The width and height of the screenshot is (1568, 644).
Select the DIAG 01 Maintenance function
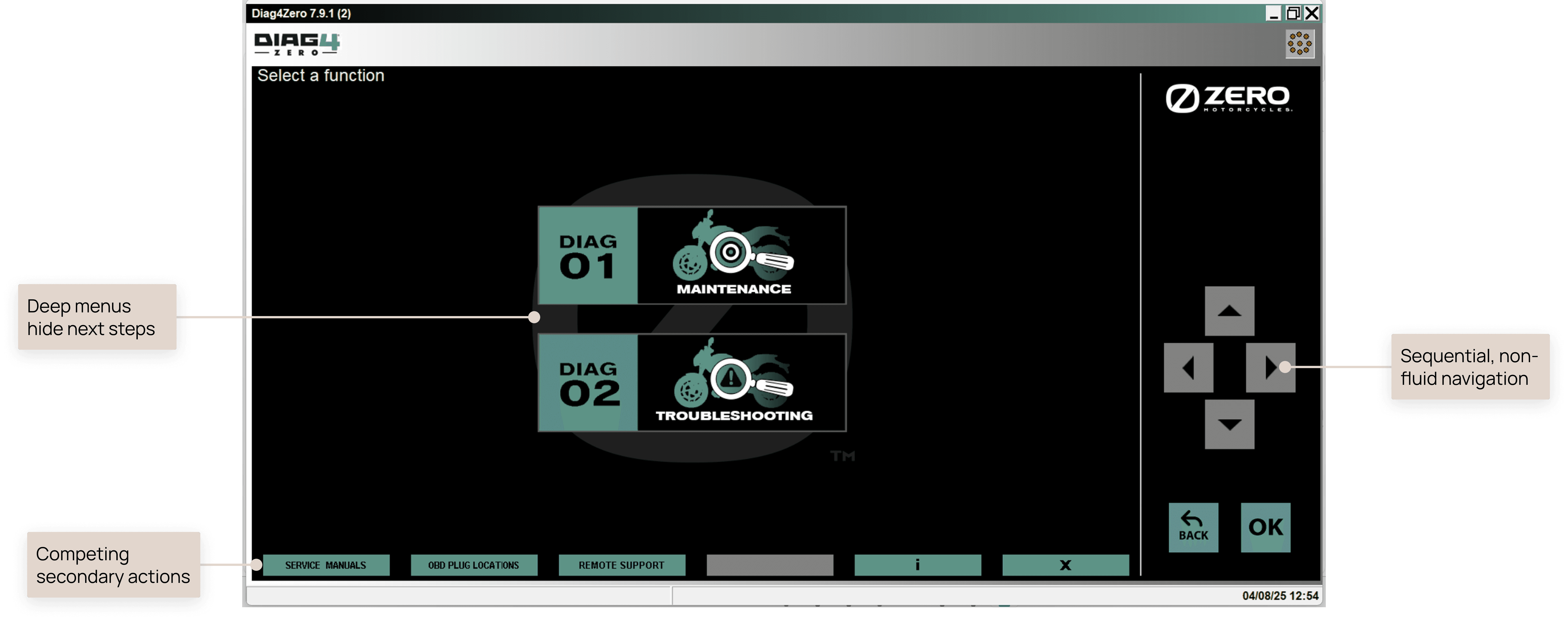point(692,255)
